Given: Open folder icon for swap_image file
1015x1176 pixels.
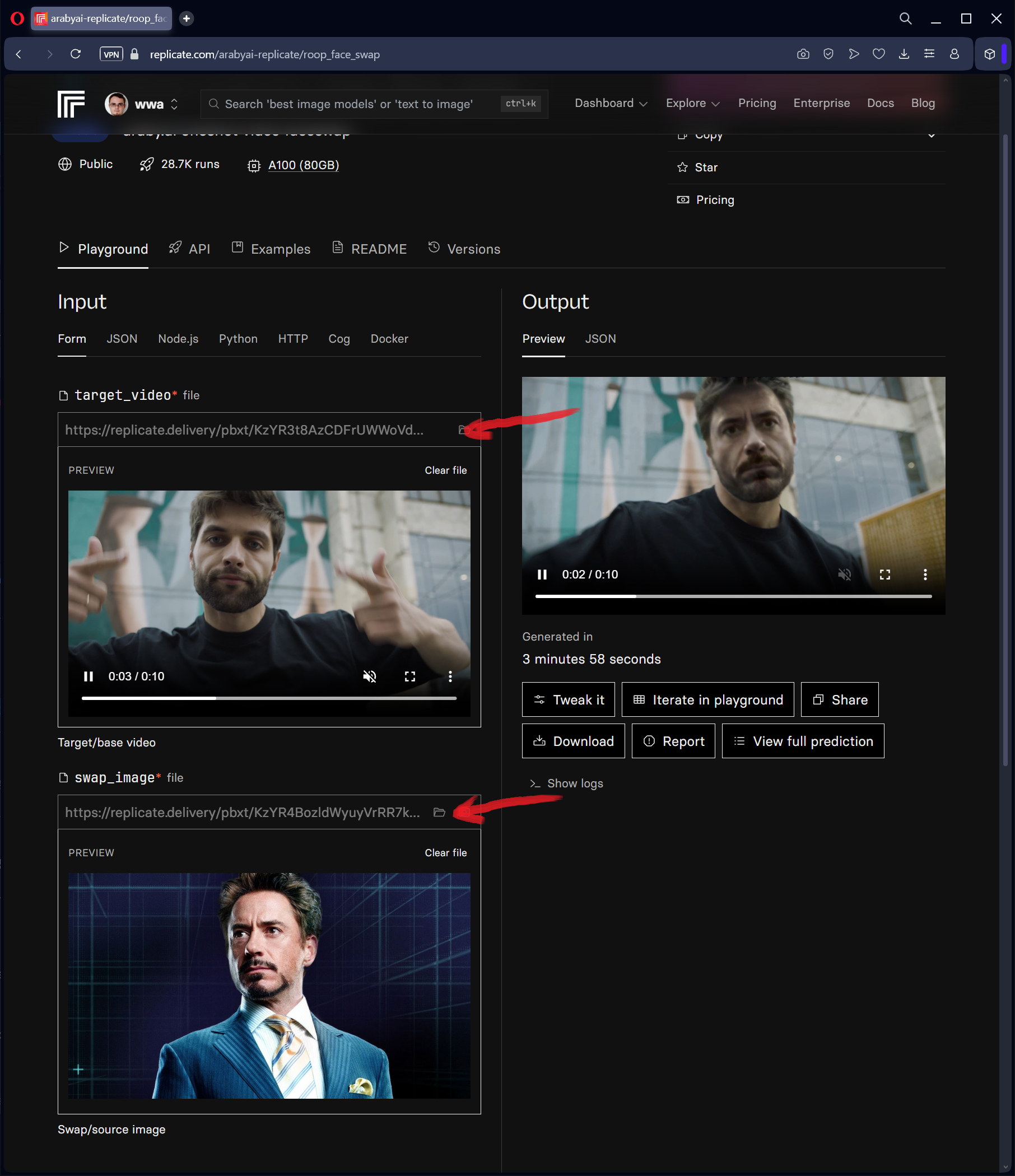Looking at the screenshot, I should (x=439, y=812).
